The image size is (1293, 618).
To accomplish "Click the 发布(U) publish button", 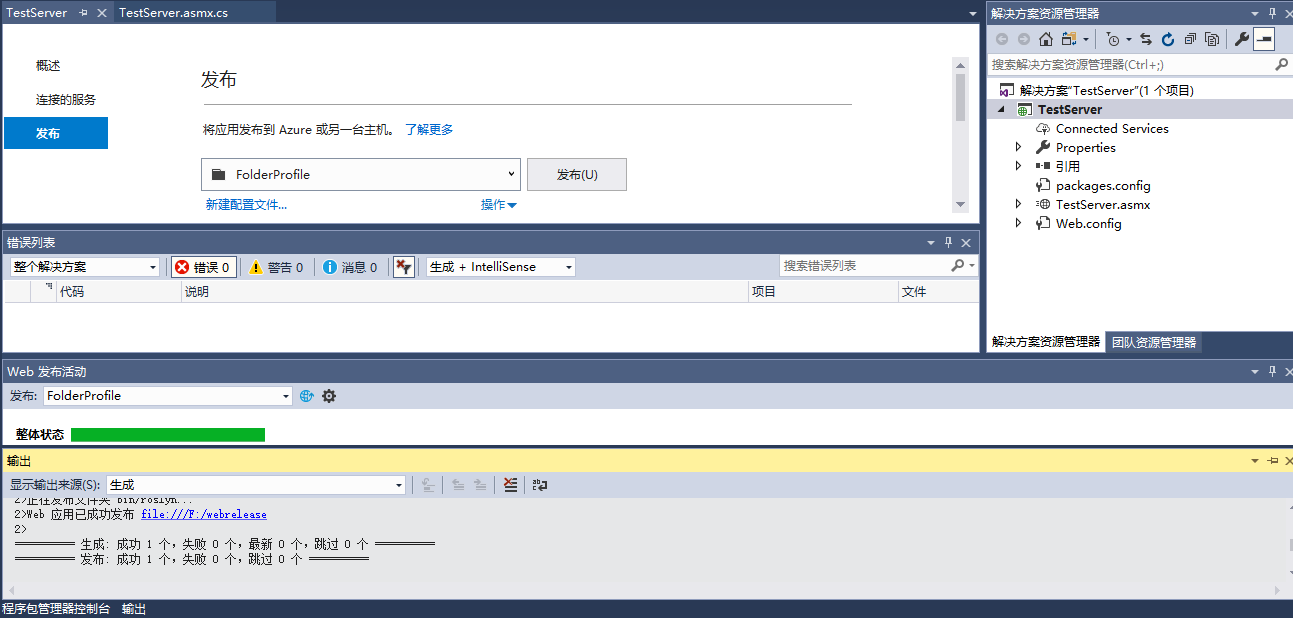I will click(577, 174).
